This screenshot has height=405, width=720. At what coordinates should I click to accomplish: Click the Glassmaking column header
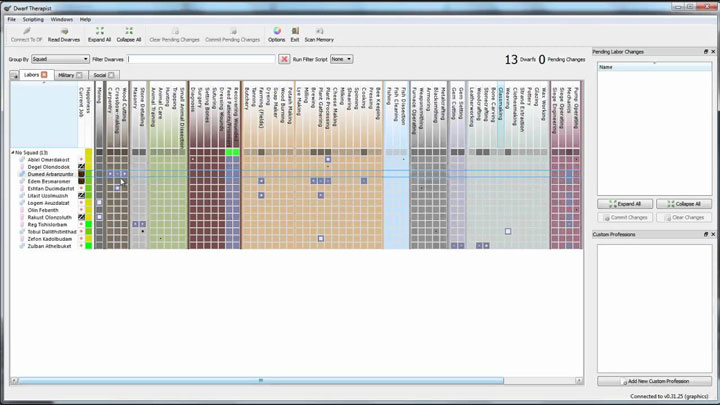[x=501, y=115]
